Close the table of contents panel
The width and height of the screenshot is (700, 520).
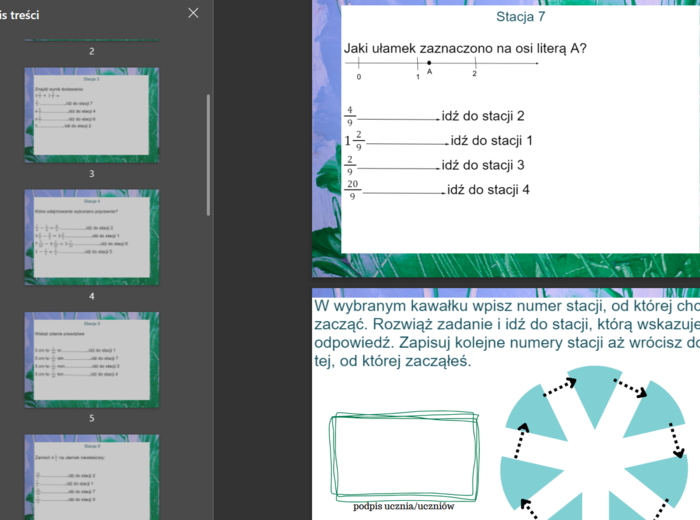click(x=193, y=13)
